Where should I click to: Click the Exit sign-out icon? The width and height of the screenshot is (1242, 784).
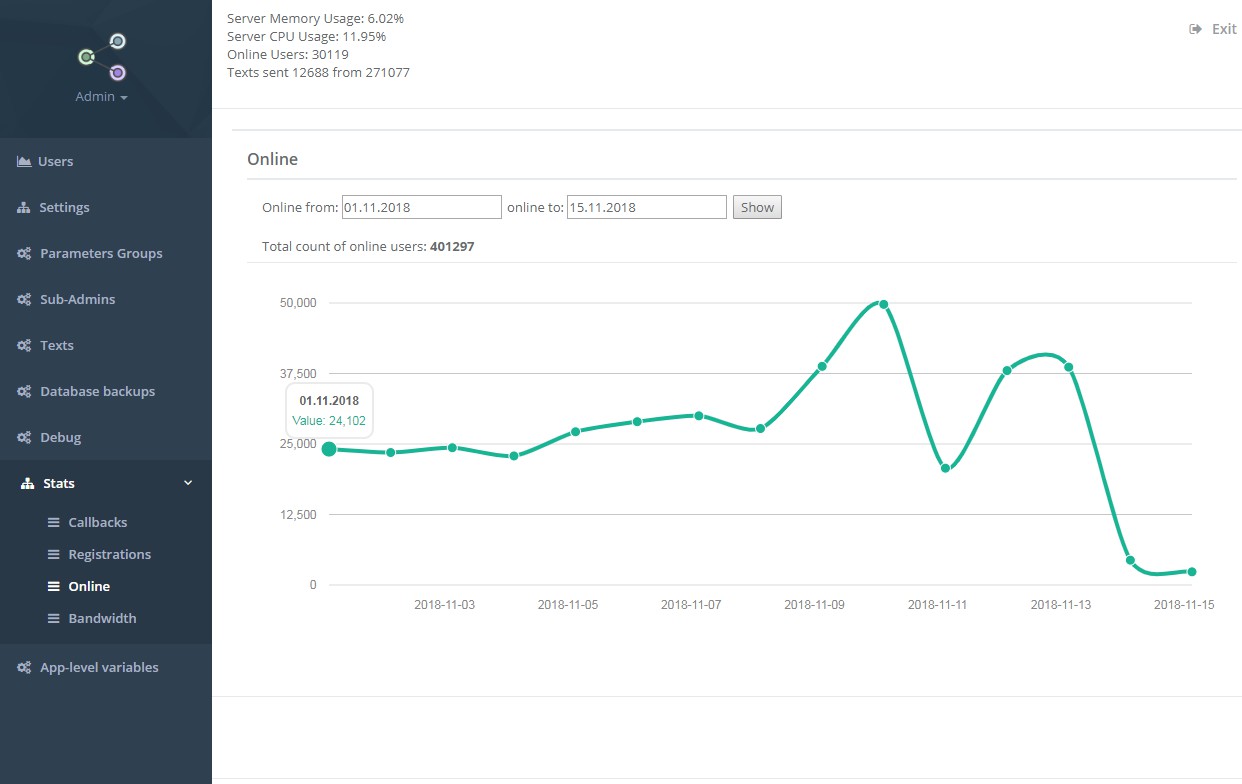click(1195, 29)
